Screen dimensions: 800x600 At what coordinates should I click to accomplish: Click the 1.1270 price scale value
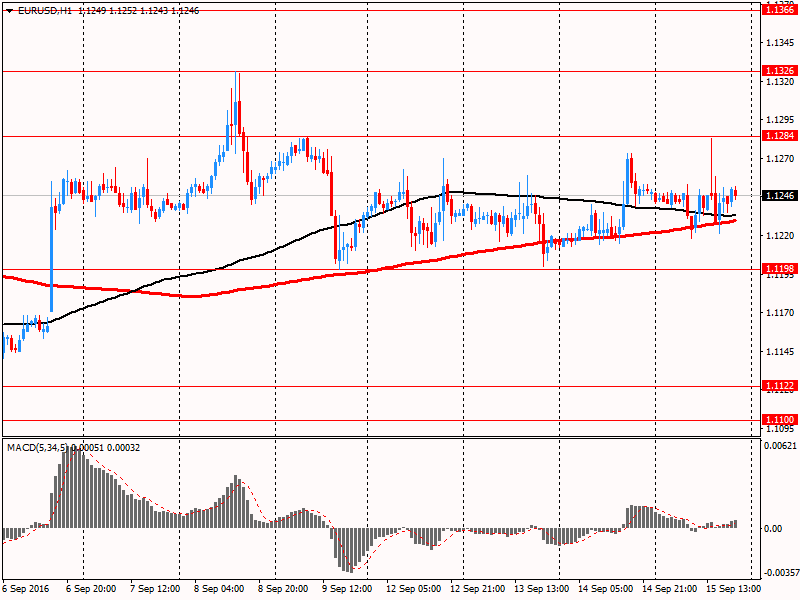[x=780, y=159]
